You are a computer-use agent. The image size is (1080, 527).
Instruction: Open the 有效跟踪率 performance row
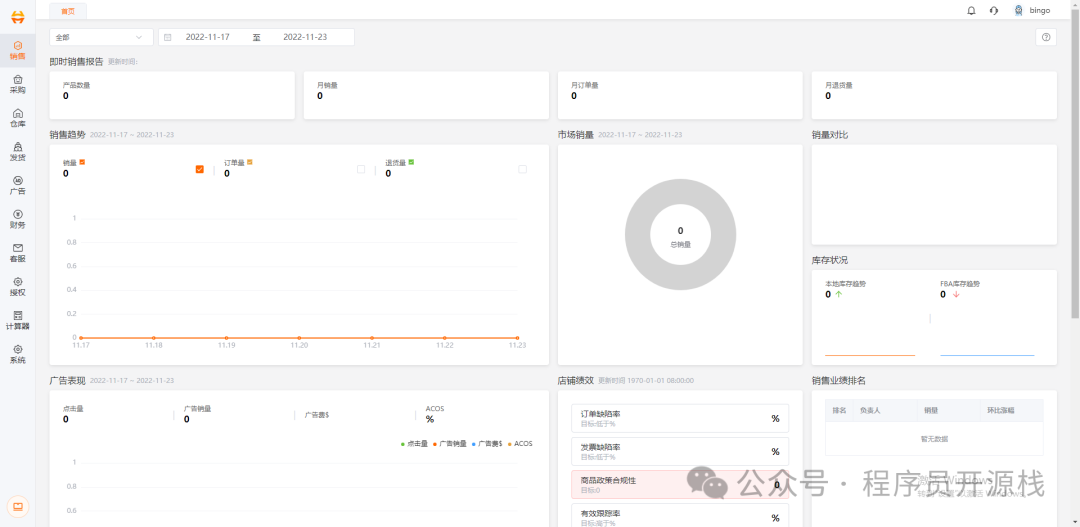point(680,516)
